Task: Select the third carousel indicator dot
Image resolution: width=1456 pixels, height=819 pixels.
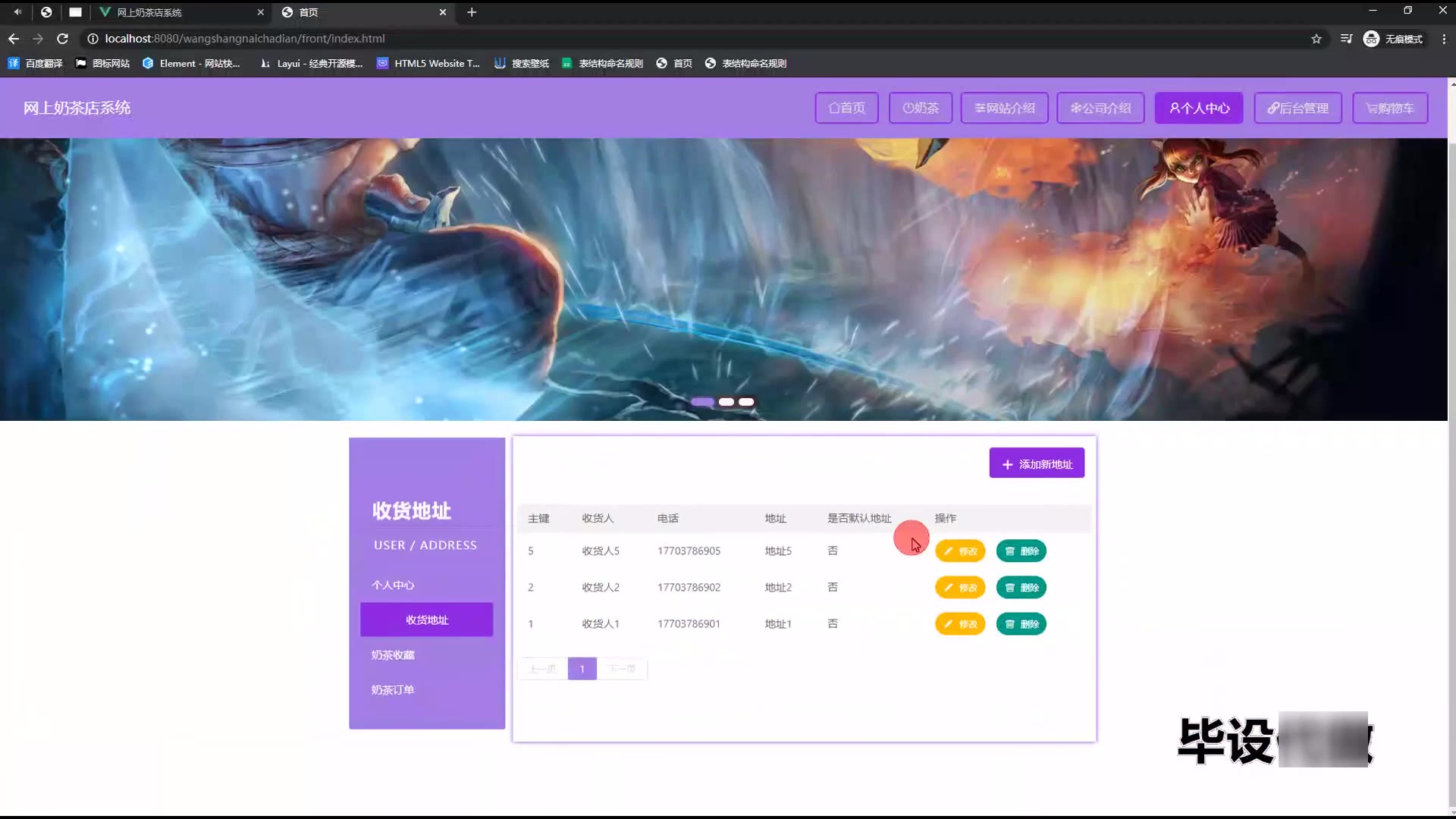Action: coord(746,402)
